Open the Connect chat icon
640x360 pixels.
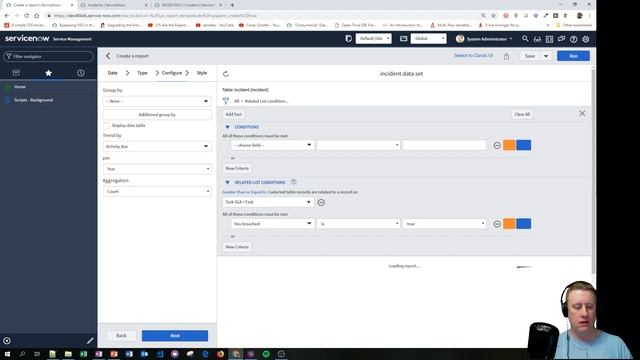562,39
